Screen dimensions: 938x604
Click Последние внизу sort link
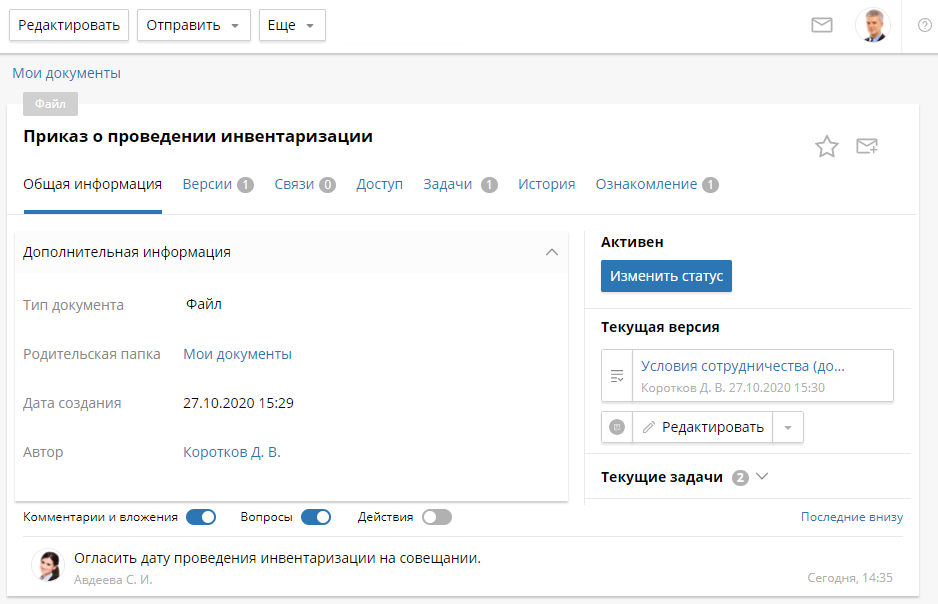(851, 517)
